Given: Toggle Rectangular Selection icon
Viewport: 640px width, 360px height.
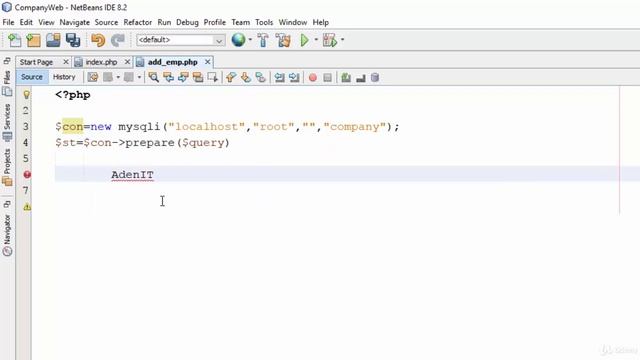Looking at the screenshot, I should point(213,77).
